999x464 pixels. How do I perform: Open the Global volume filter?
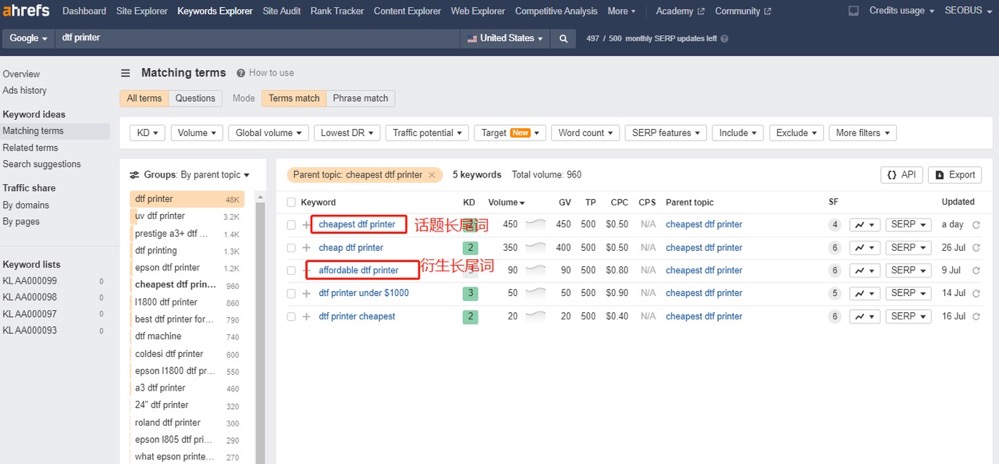click(x=268, y=133)
